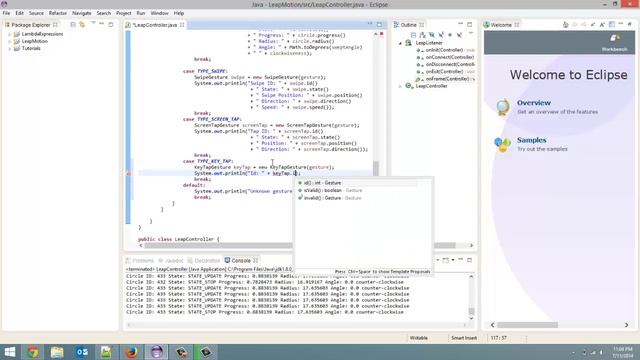Open Outlook from the taskbar
This screenshot has height=360, width=640.
pyautogui.click(x=82, y=352)
